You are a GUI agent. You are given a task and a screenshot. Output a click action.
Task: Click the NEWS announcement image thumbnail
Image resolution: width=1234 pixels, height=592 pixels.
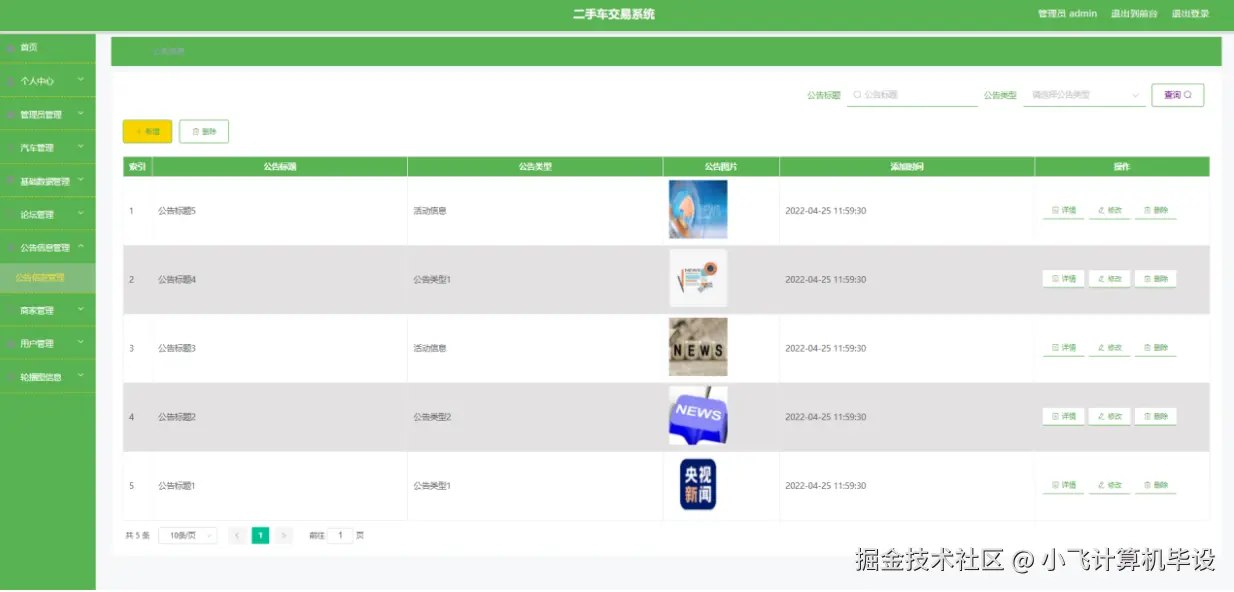(x=697, y=416)
